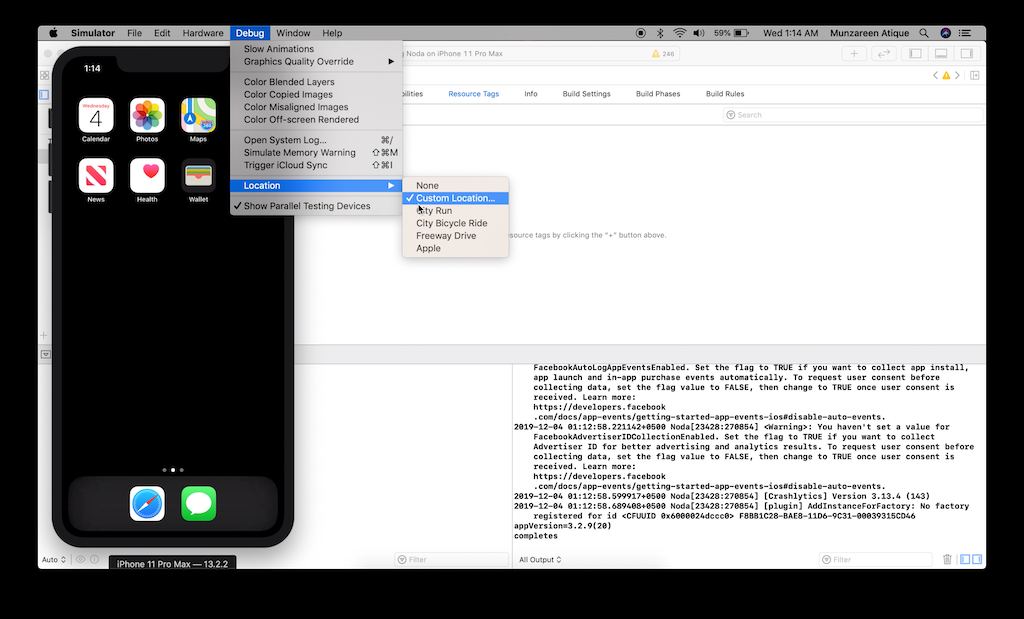Open the Wallet app in the simulator

pyautogui.click(x=199, y=176)
